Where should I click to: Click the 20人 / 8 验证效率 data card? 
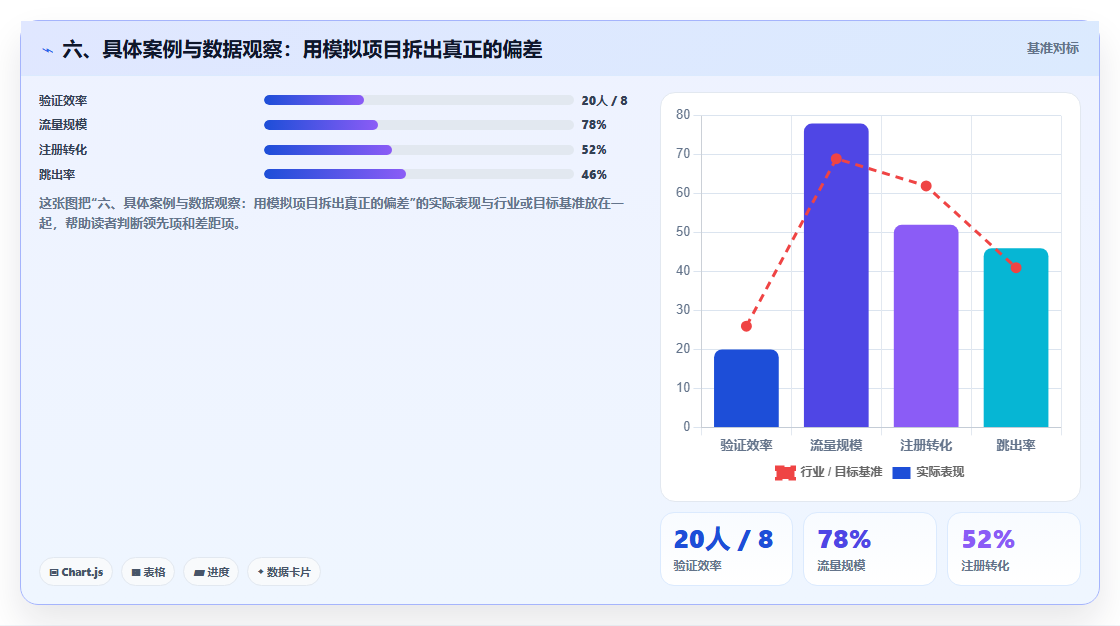coord(726,549)
